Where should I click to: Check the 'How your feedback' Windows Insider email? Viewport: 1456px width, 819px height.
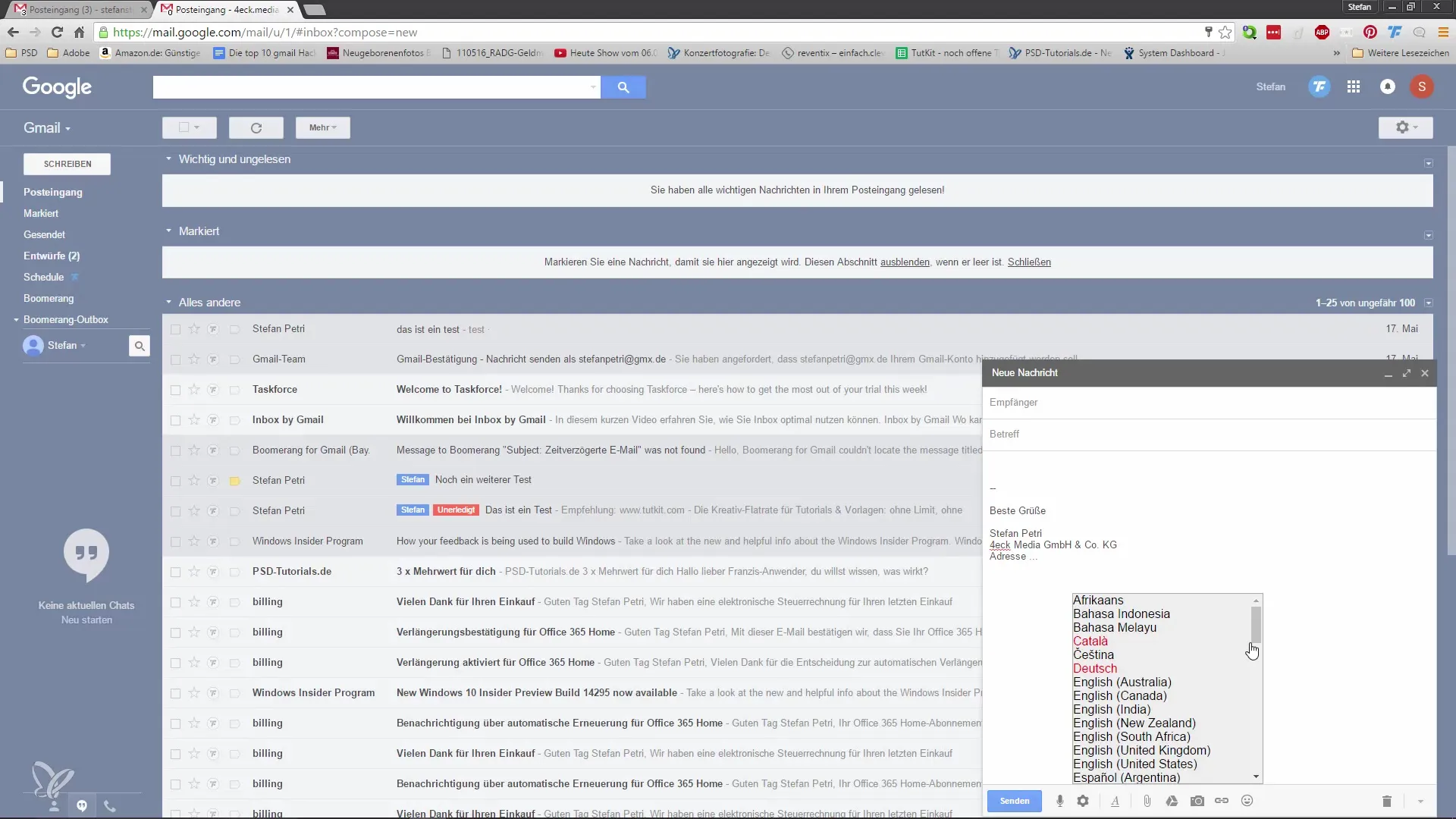175,541
